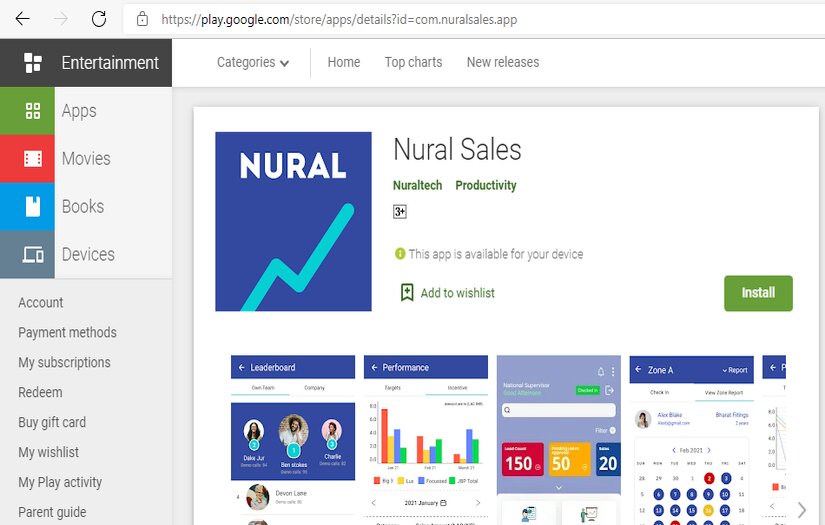Reload the page with refresh icon

pos(99,19)
